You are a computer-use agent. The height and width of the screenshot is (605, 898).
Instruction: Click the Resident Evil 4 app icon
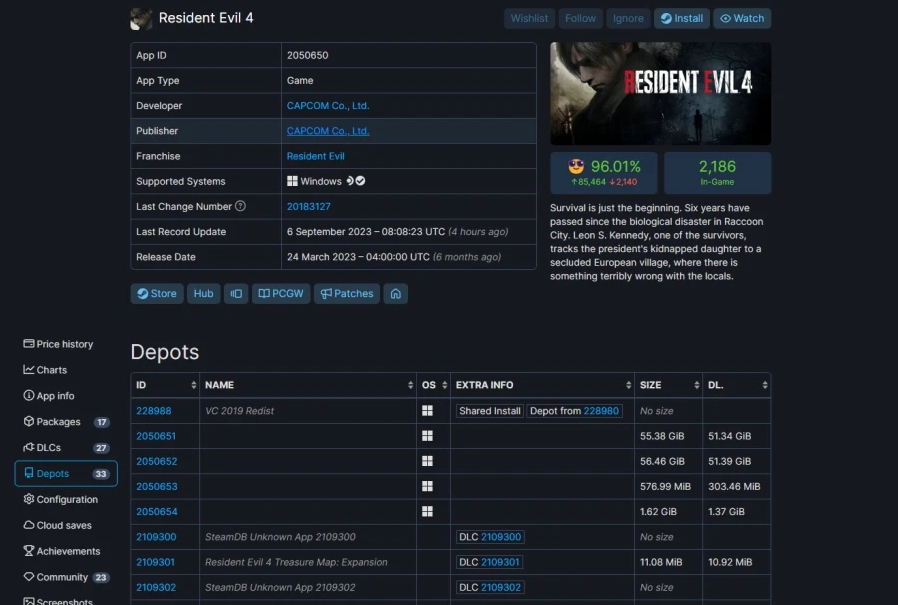[141, 18]
